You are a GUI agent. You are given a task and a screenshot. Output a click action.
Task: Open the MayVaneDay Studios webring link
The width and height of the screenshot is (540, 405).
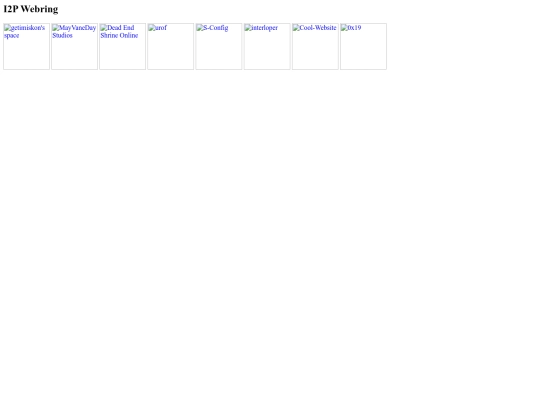pos(74,46)
